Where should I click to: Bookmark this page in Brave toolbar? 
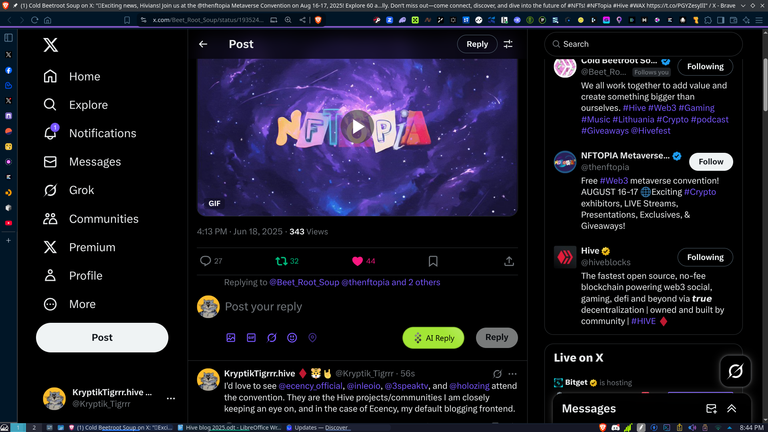point(127,20)
